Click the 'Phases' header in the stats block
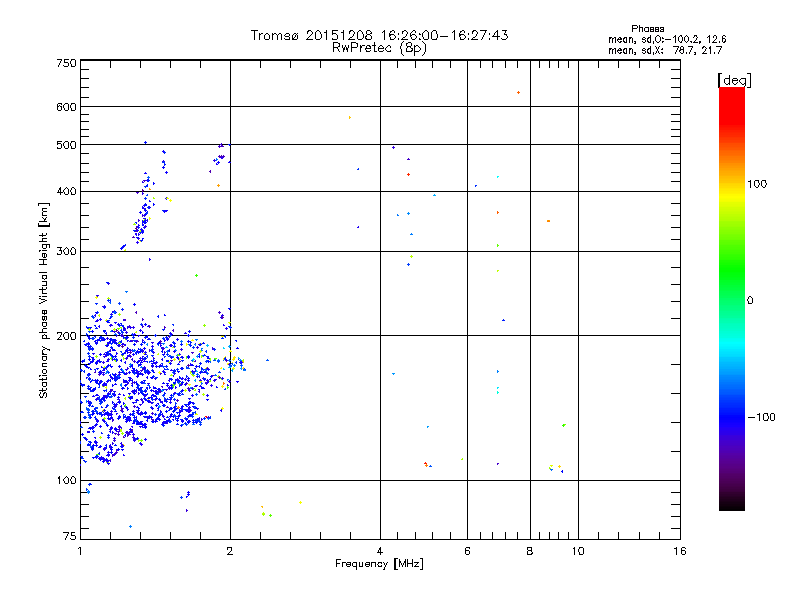The width and height of the screenshot is (800, 600). pos(647,29)
